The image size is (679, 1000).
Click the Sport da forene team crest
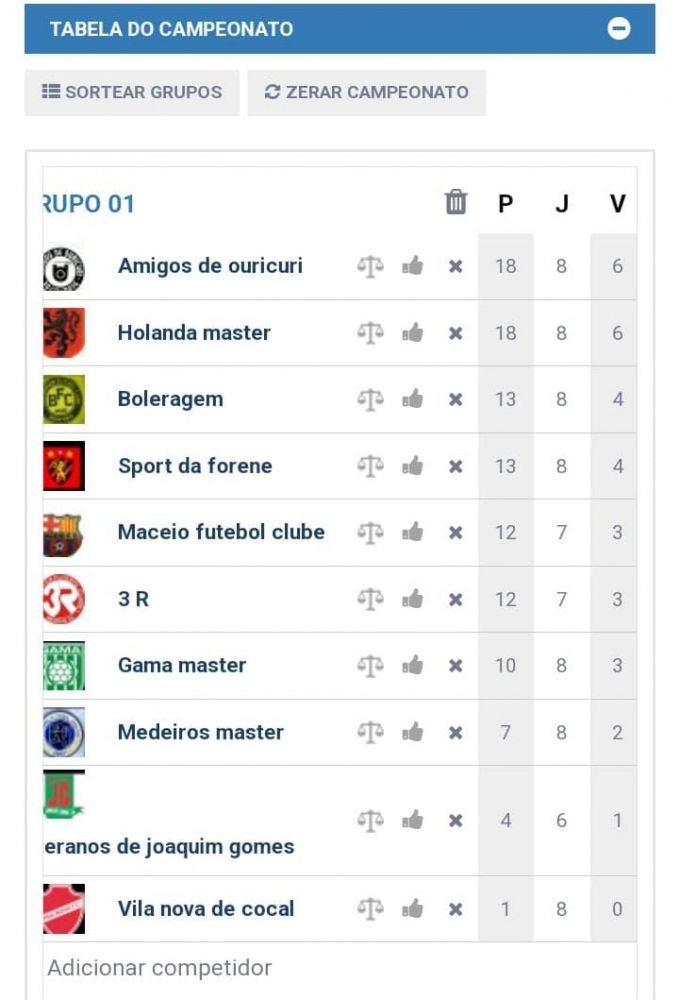(x=64, y=466)
